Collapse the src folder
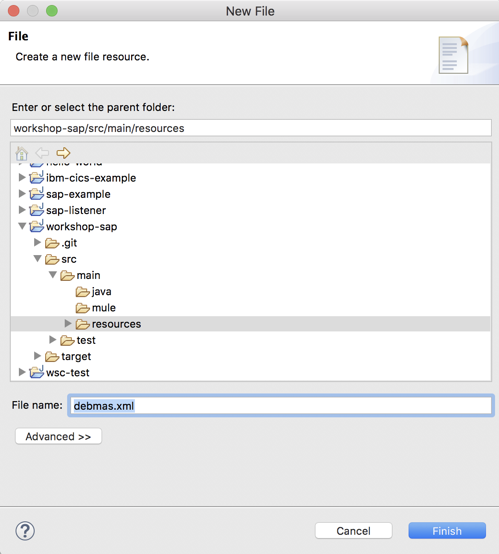Screen dimensions: 499x554 click(x=37, y=259)
